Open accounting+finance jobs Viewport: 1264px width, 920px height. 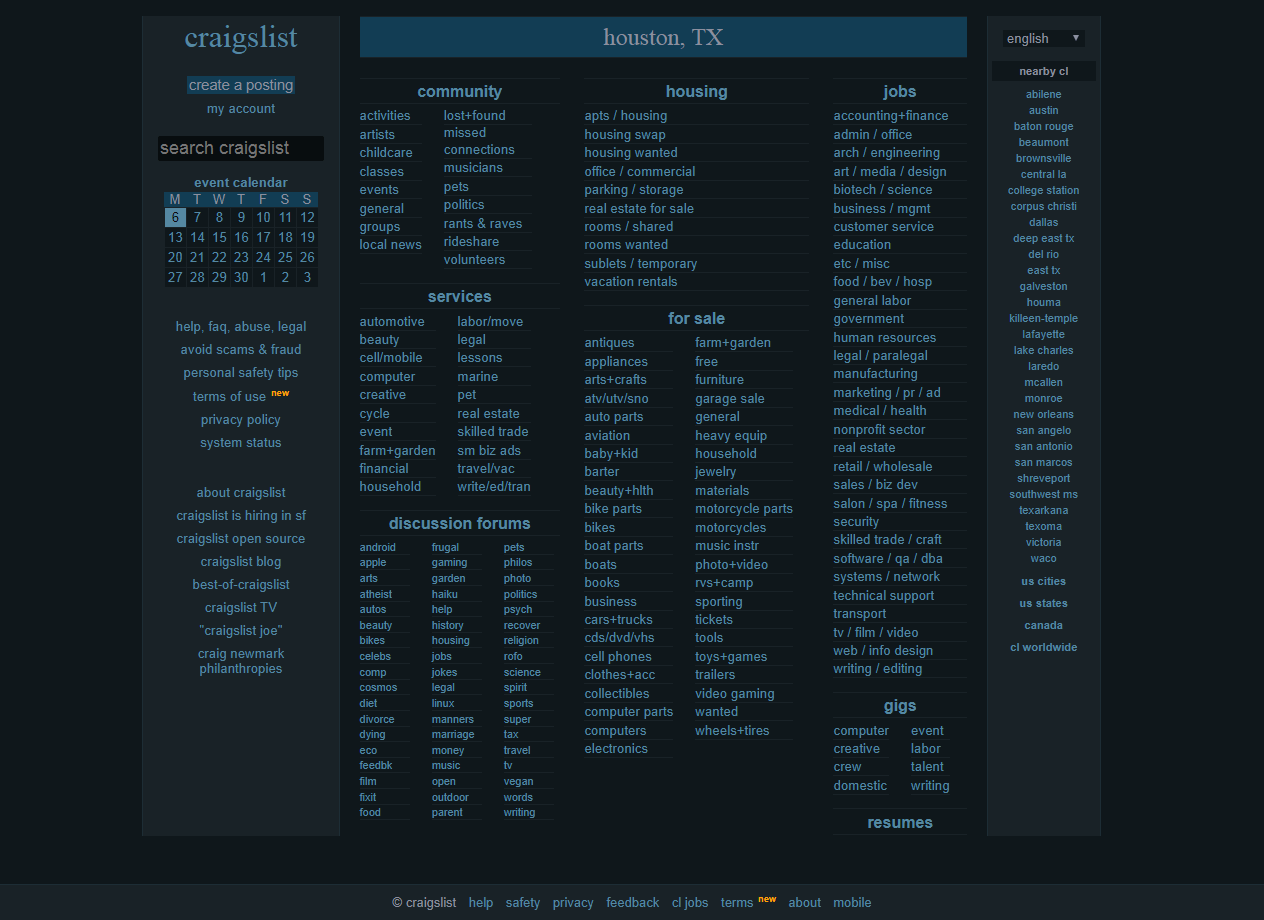point(891,115)
